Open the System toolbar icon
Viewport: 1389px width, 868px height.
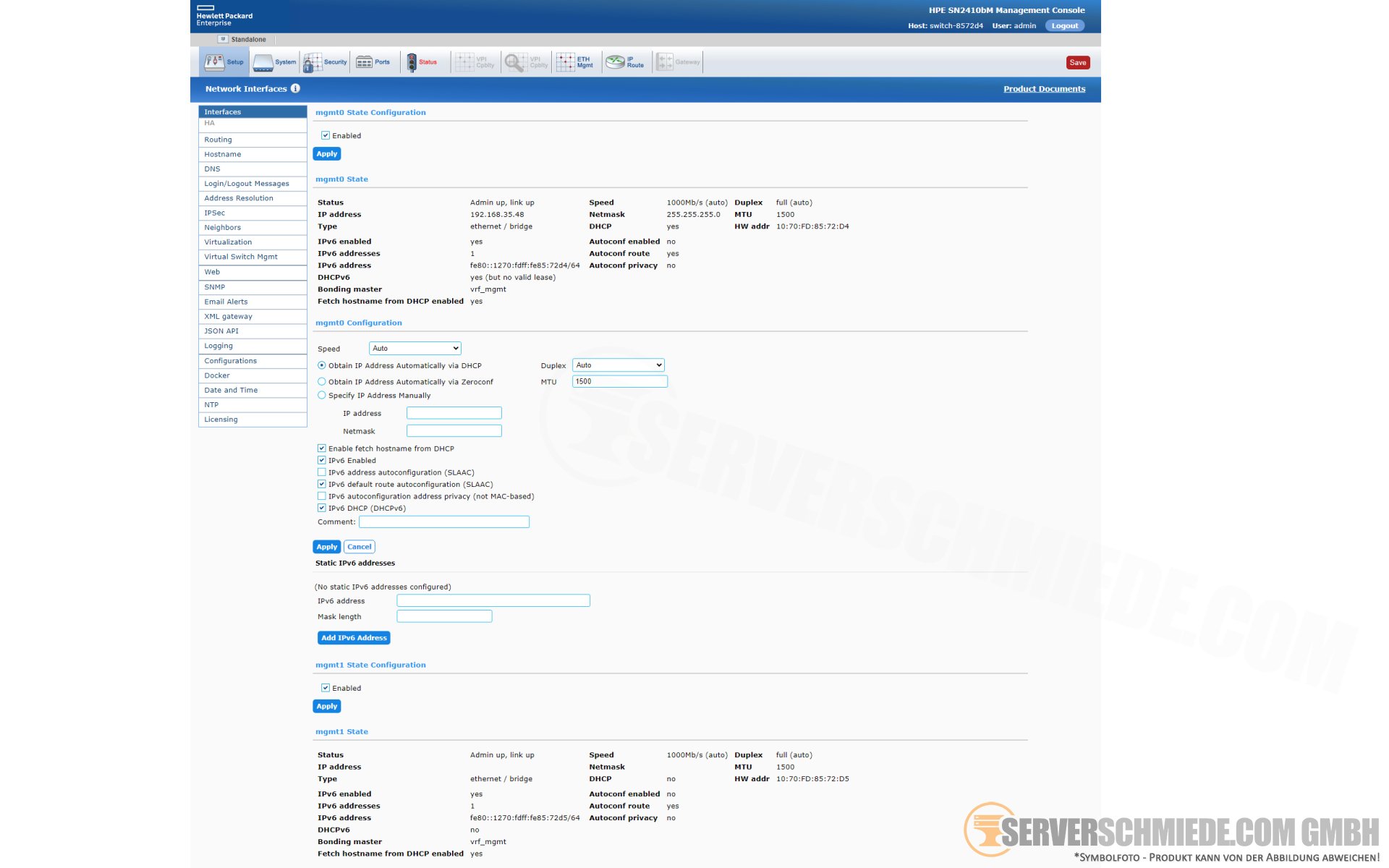click(x=263, y=62)
